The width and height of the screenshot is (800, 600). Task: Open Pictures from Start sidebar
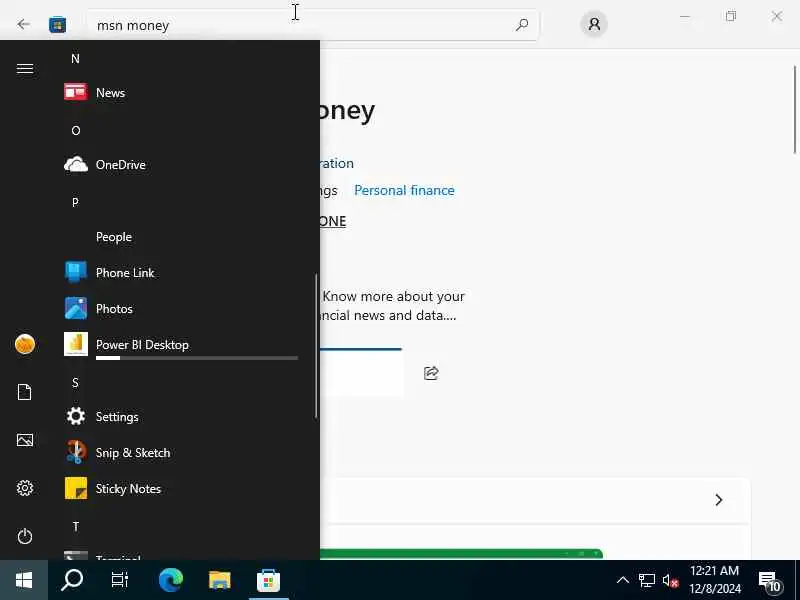24,440
